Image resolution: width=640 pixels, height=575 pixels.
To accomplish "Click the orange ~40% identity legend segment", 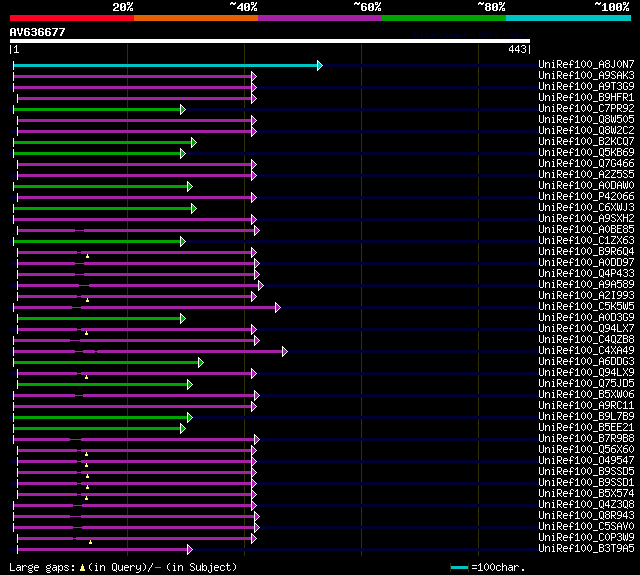I will (x=196, y=18).
